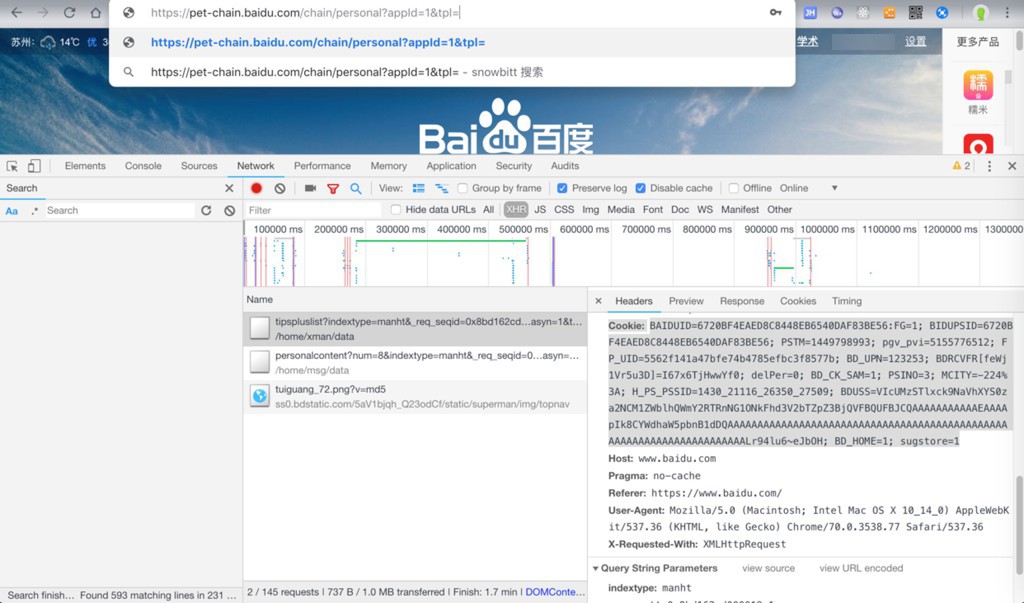Screen dimensions: 1024x603
Task: Click view URL encoded link
Action: 861,568
